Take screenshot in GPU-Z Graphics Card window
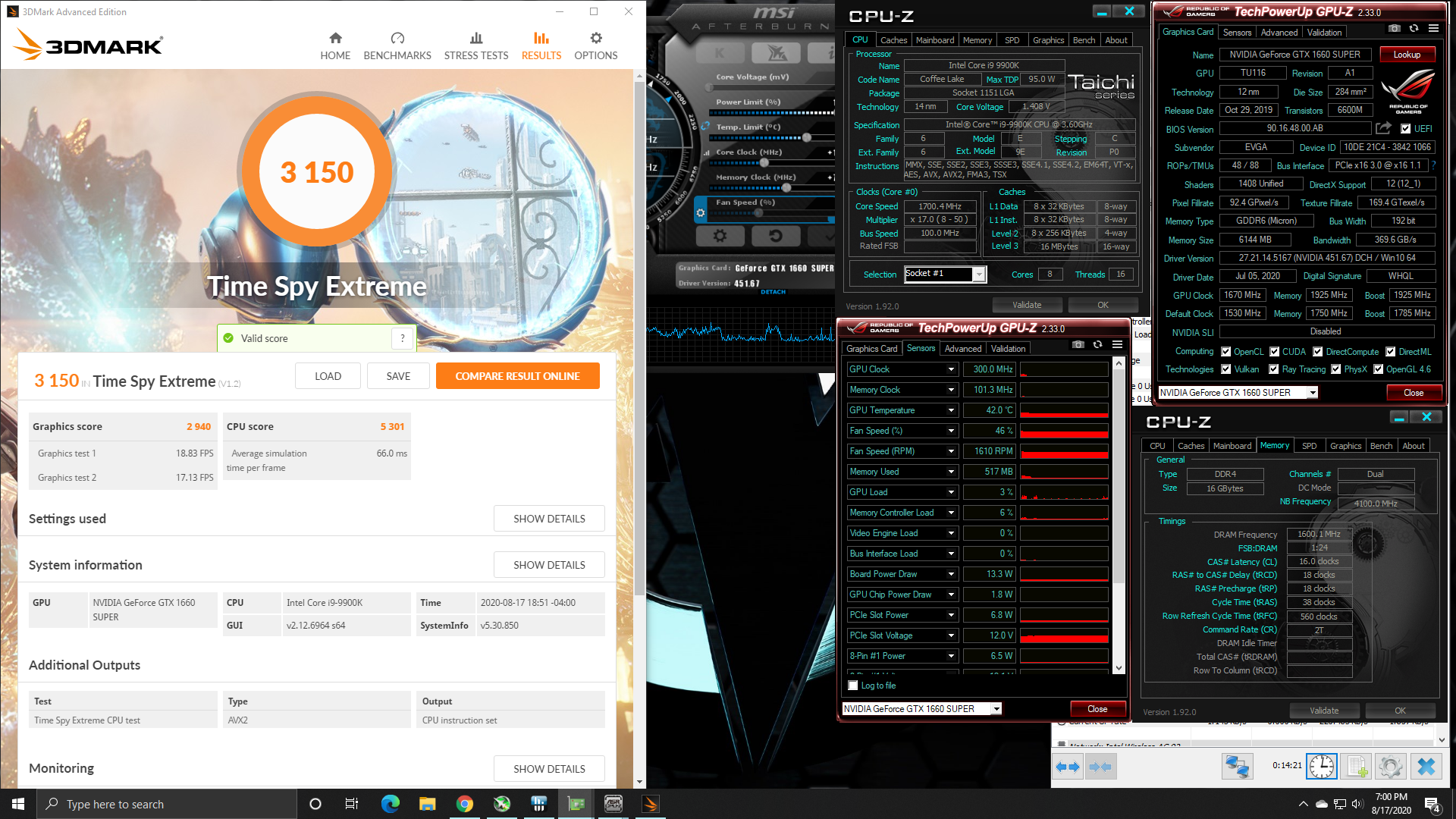The height and width of the screenshot is (819, 1456). (1394, 29)
